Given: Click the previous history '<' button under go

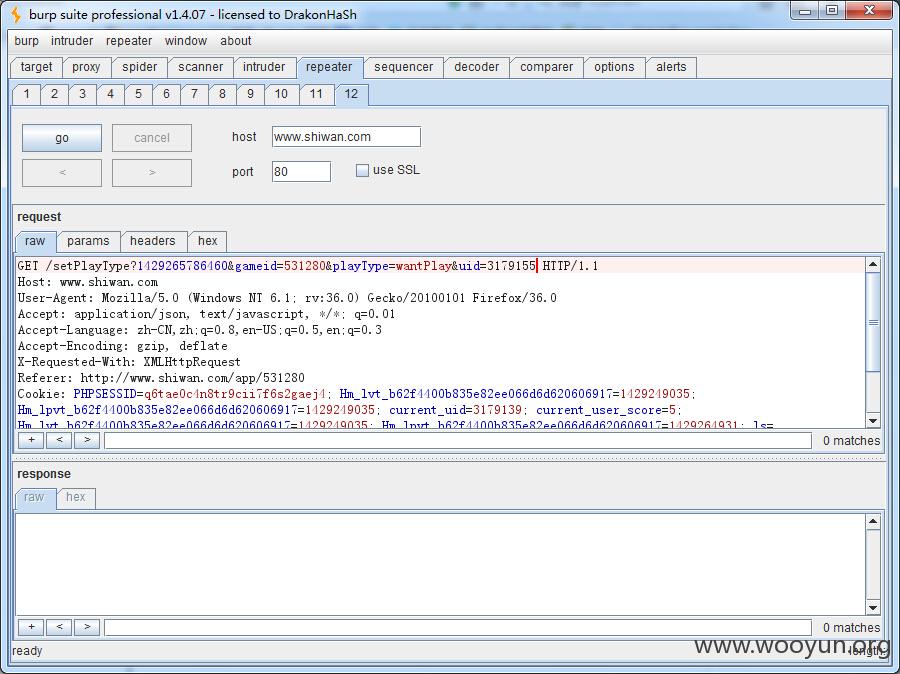Looking at the screenshot, I should tap(62, 173).
